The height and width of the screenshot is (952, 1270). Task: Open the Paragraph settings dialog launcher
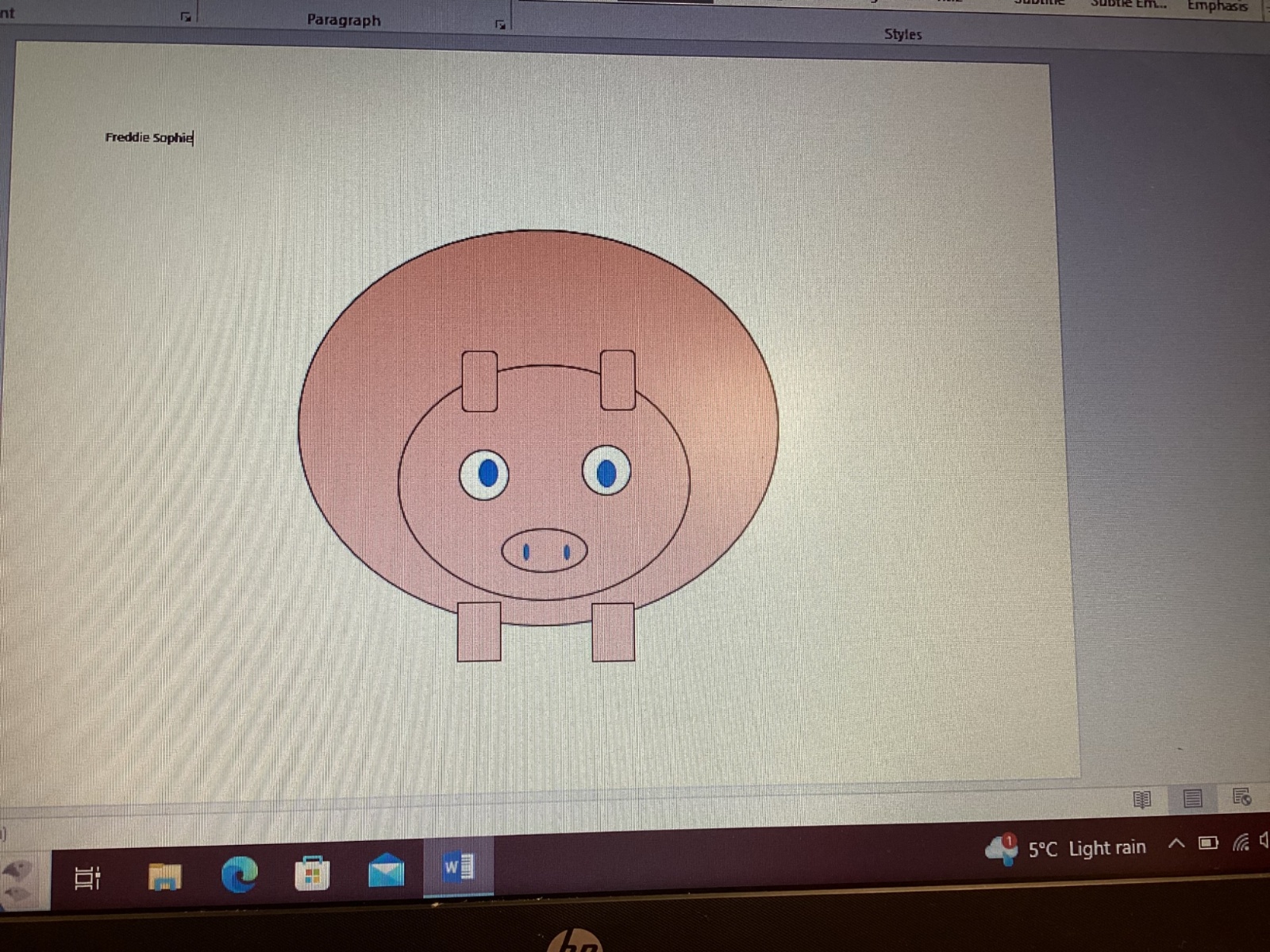500,25
